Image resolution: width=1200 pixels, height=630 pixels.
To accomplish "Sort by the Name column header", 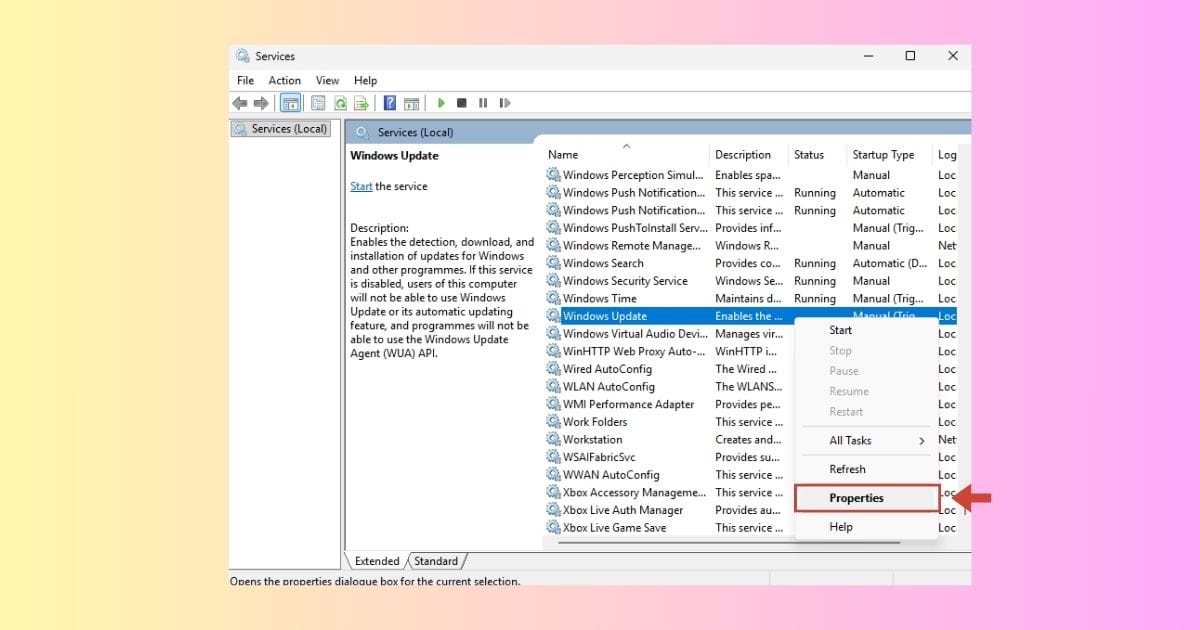I will [626, 155].
